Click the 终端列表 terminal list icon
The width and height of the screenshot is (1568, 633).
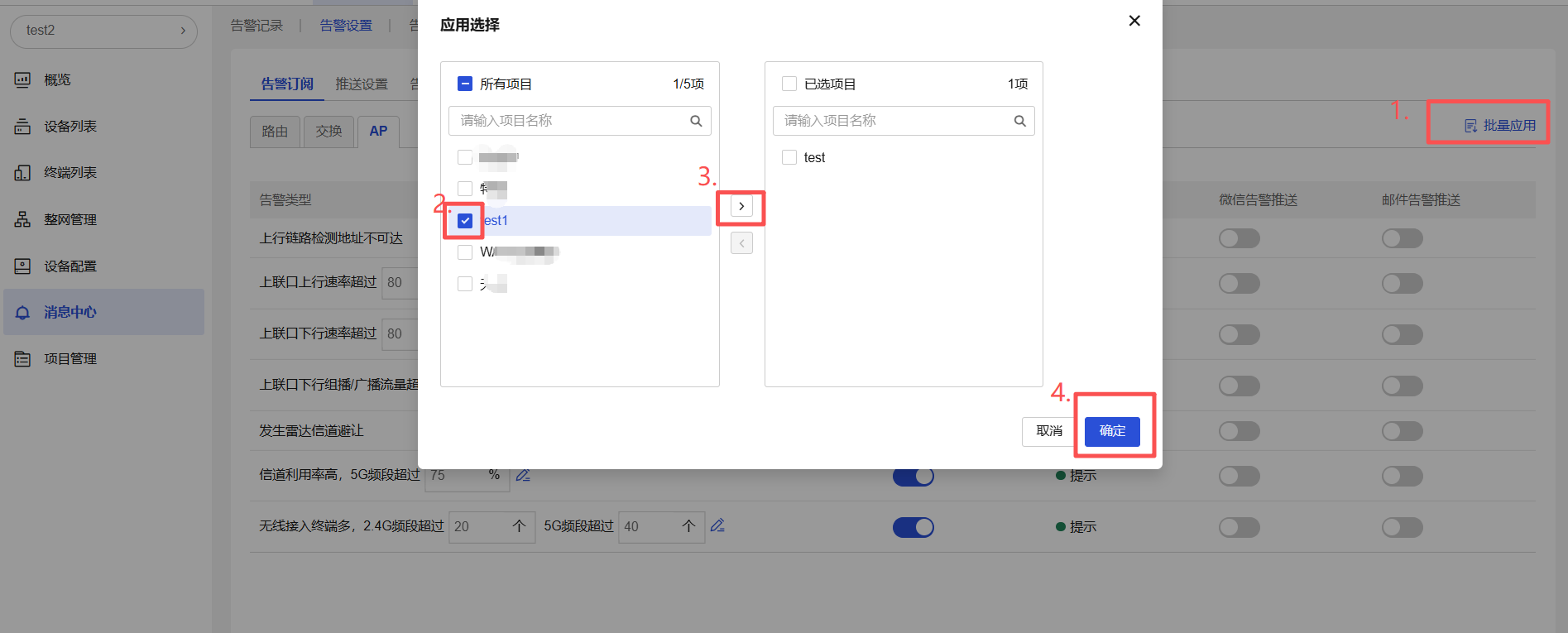tap(22, 172)
